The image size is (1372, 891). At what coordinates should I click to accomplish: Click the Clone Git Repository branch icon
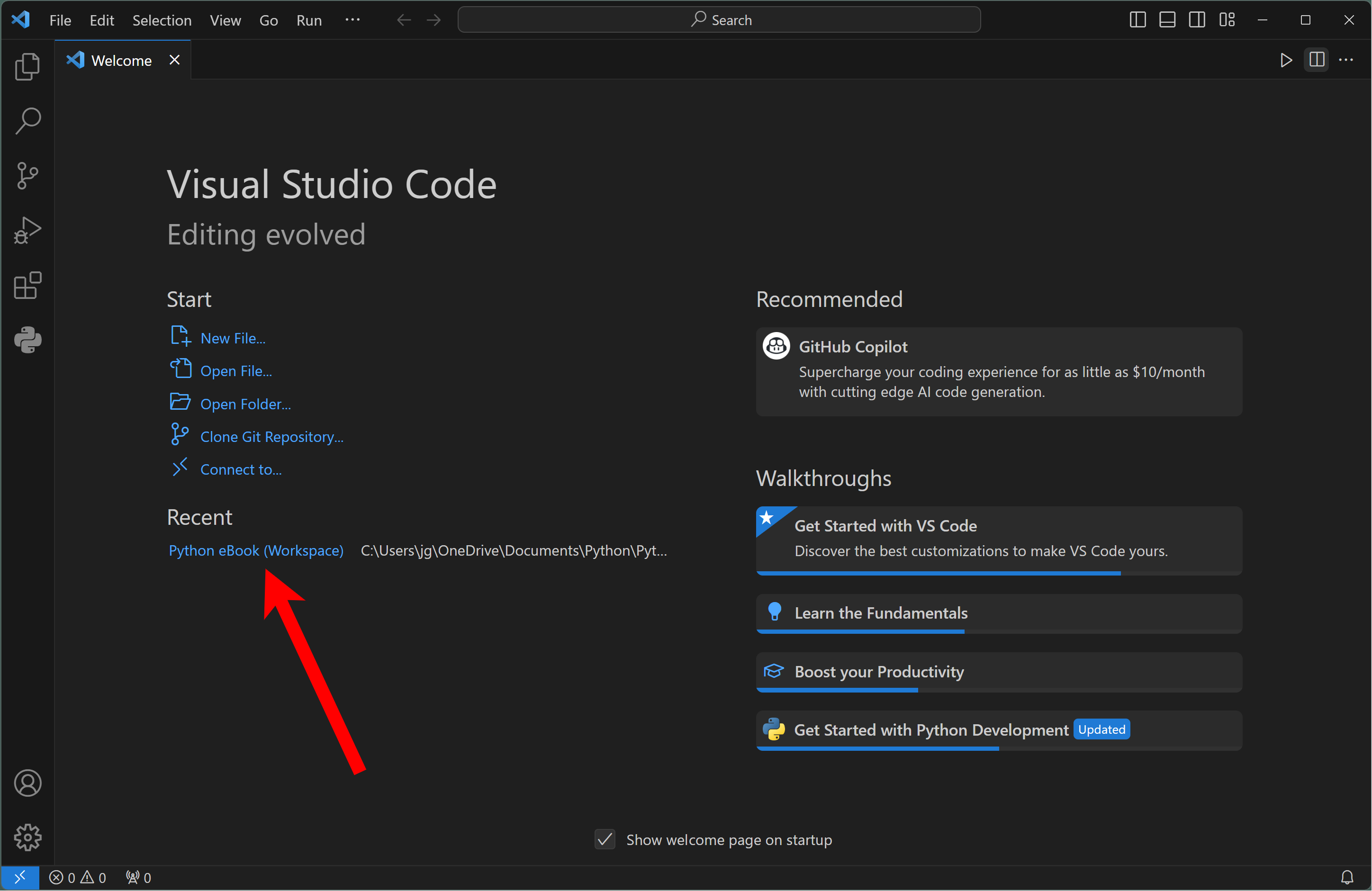(179, 434)
